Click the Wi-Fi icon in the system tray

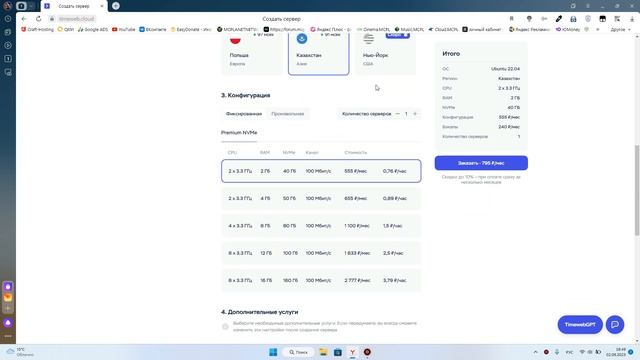click(582, 352)
